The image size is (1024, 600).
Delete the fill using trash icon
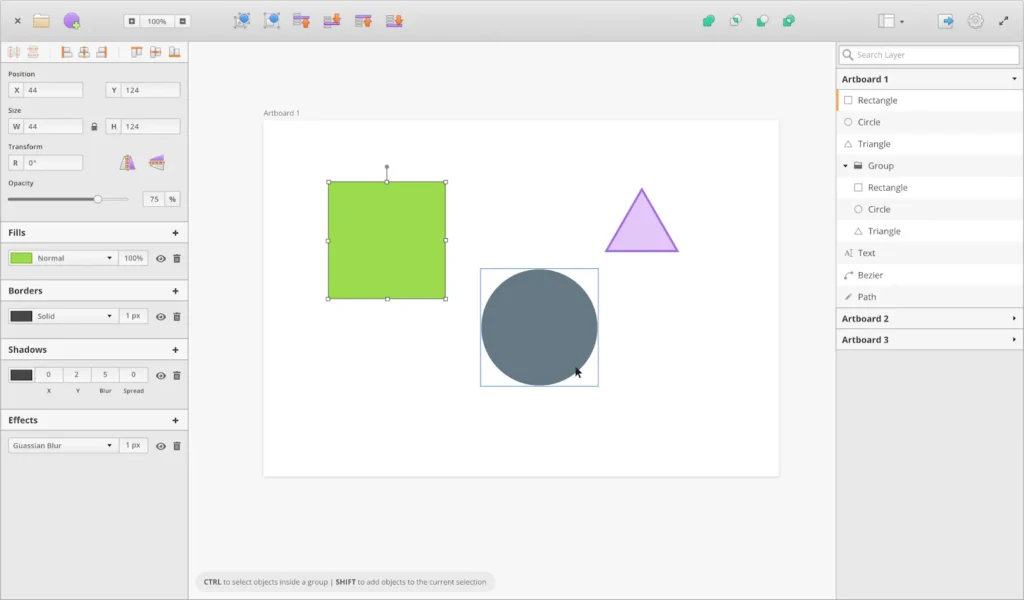click(x=177, y=258)
